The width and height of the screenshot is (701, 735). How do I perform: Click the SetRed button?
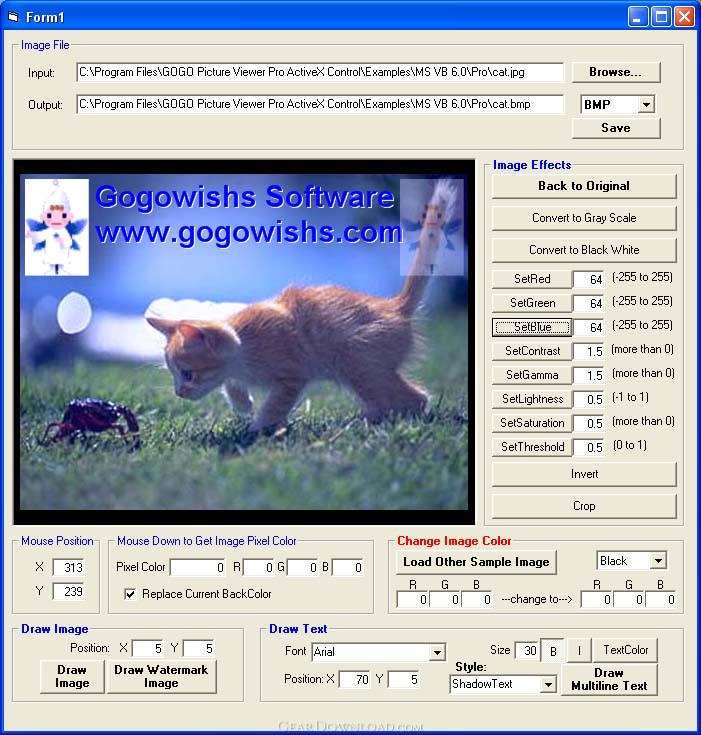(x=532, y=279)
